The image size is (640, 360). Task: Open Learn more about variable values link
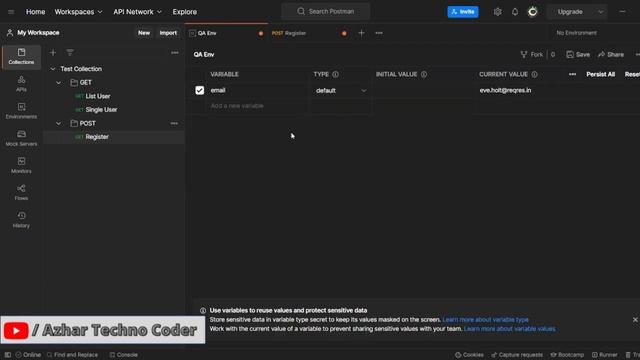(509, 329)
